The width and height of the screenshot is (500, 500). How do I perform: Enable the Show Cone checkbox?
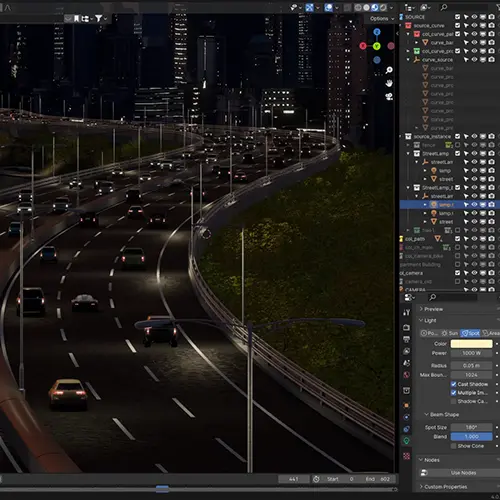click(x=454, y=446)
